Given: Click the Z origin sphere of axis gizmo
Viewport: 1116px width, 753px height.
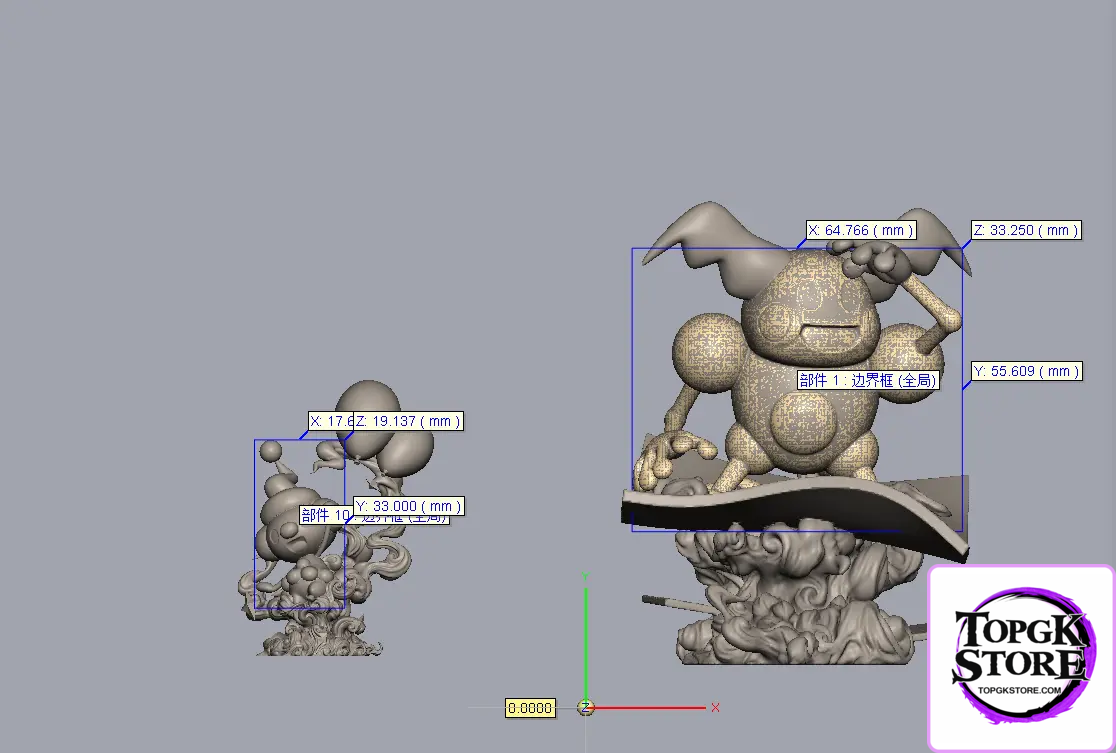Looking at the screenshot, I should (x=586, y=708).
